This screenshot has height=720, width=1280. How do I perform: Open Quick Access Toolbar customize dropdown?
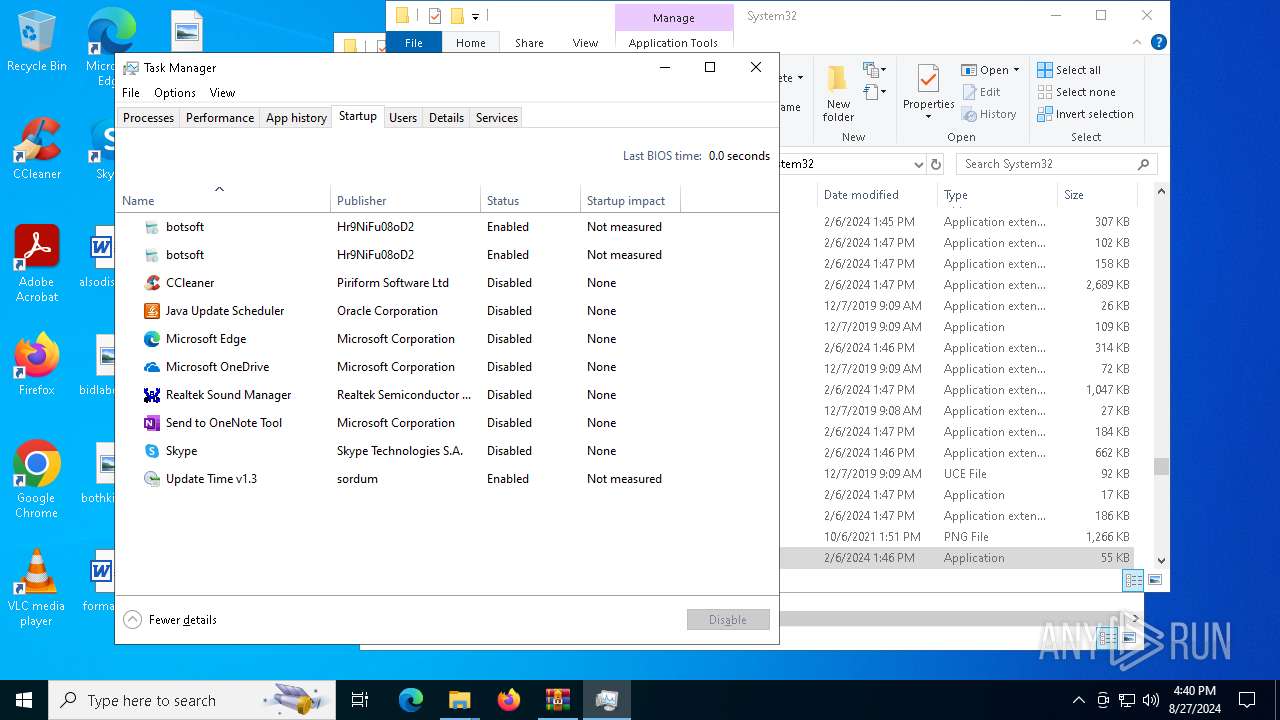[475, 16]
